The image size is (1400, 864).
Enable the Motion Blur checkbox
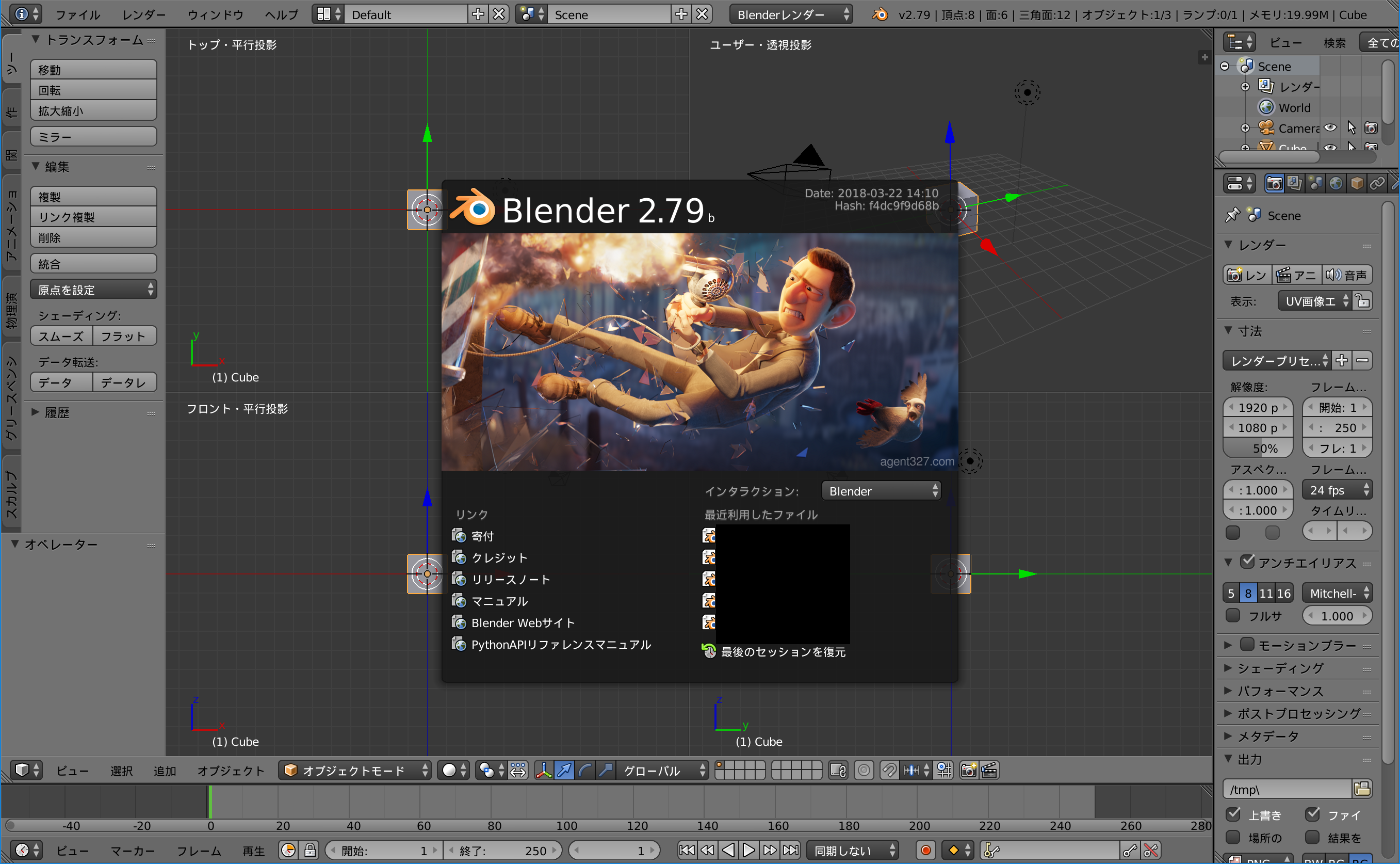click(x=1247, y=645)
